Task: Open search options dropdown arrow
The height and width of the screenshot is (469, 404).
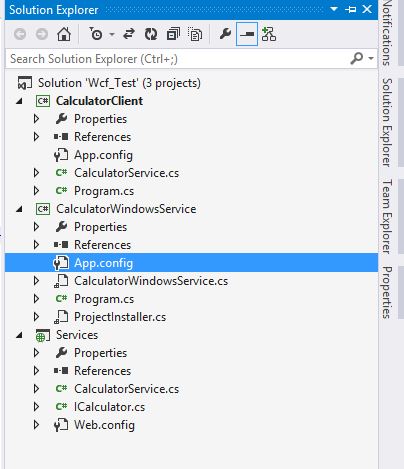Action: (x=371, y=58)
